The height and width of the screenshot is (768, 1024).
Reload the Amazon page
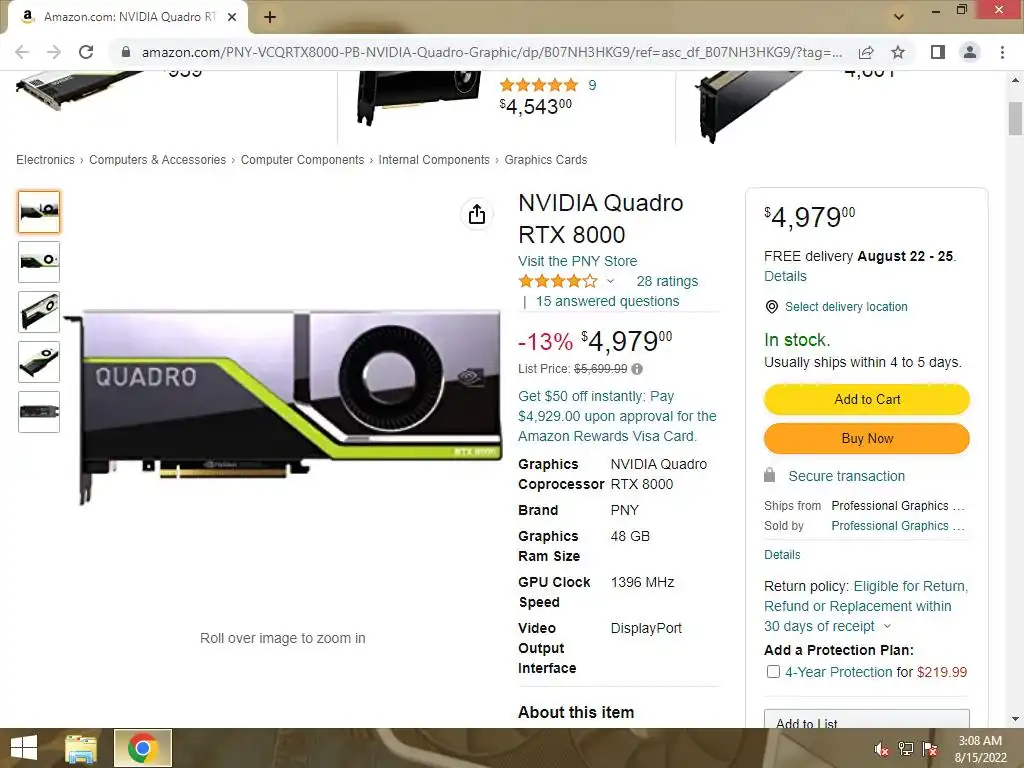coord(86,52)
